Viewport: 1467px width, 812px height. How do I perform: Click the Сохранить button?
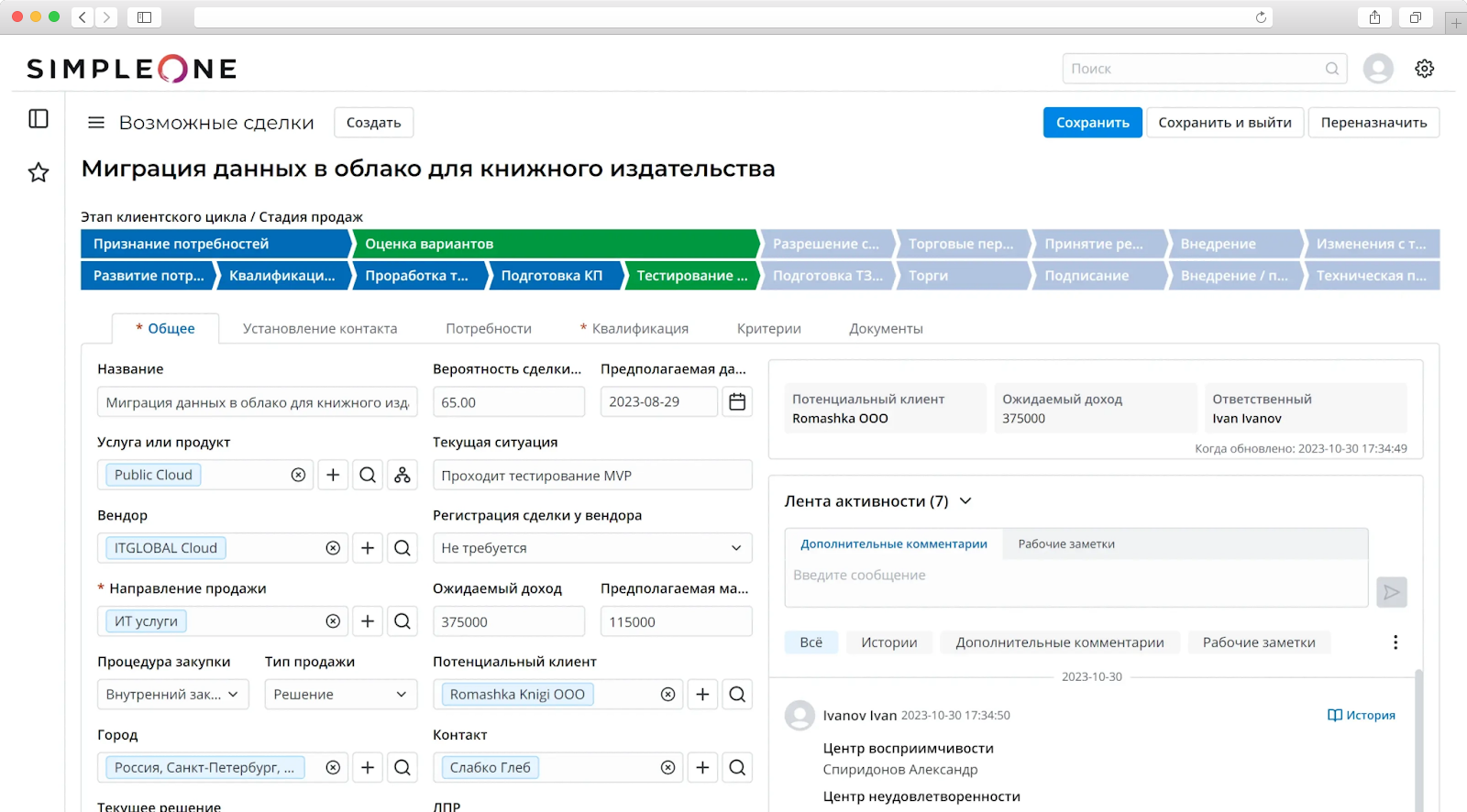tap(1092, 123)
